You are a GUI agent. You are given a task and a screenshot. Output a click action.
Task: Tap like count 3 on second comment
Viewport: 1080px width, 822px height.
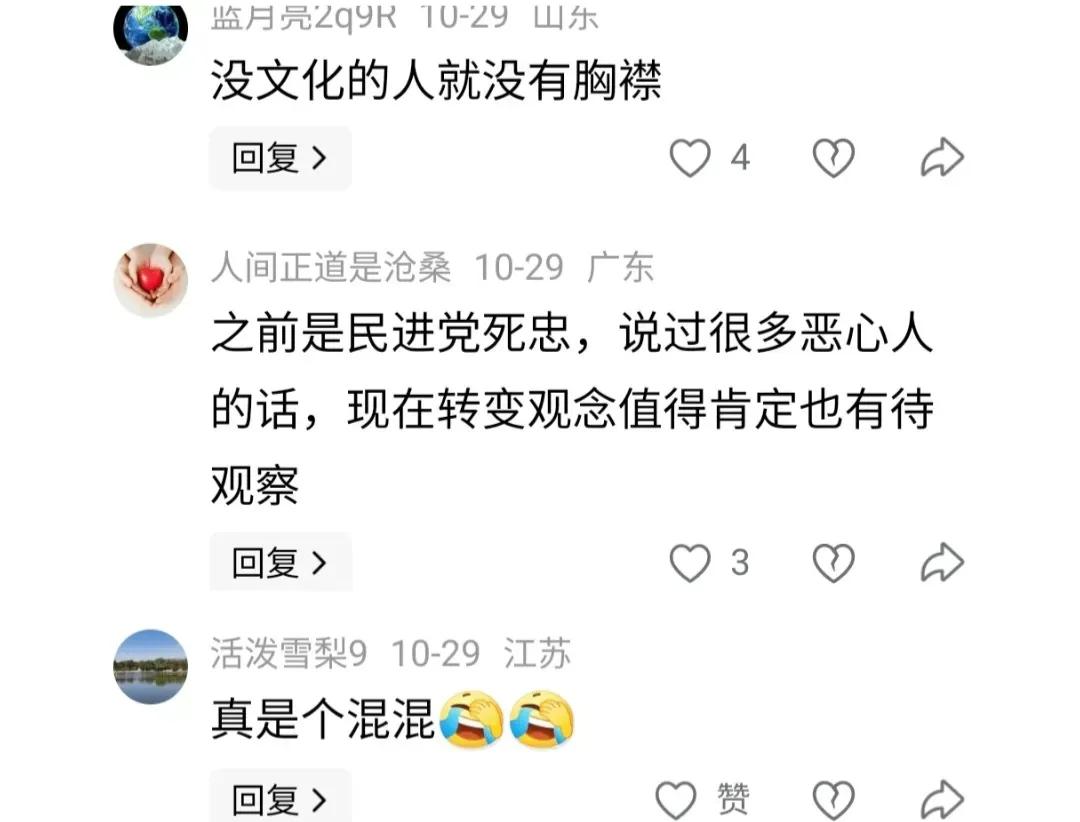click(x=740, y=563)
